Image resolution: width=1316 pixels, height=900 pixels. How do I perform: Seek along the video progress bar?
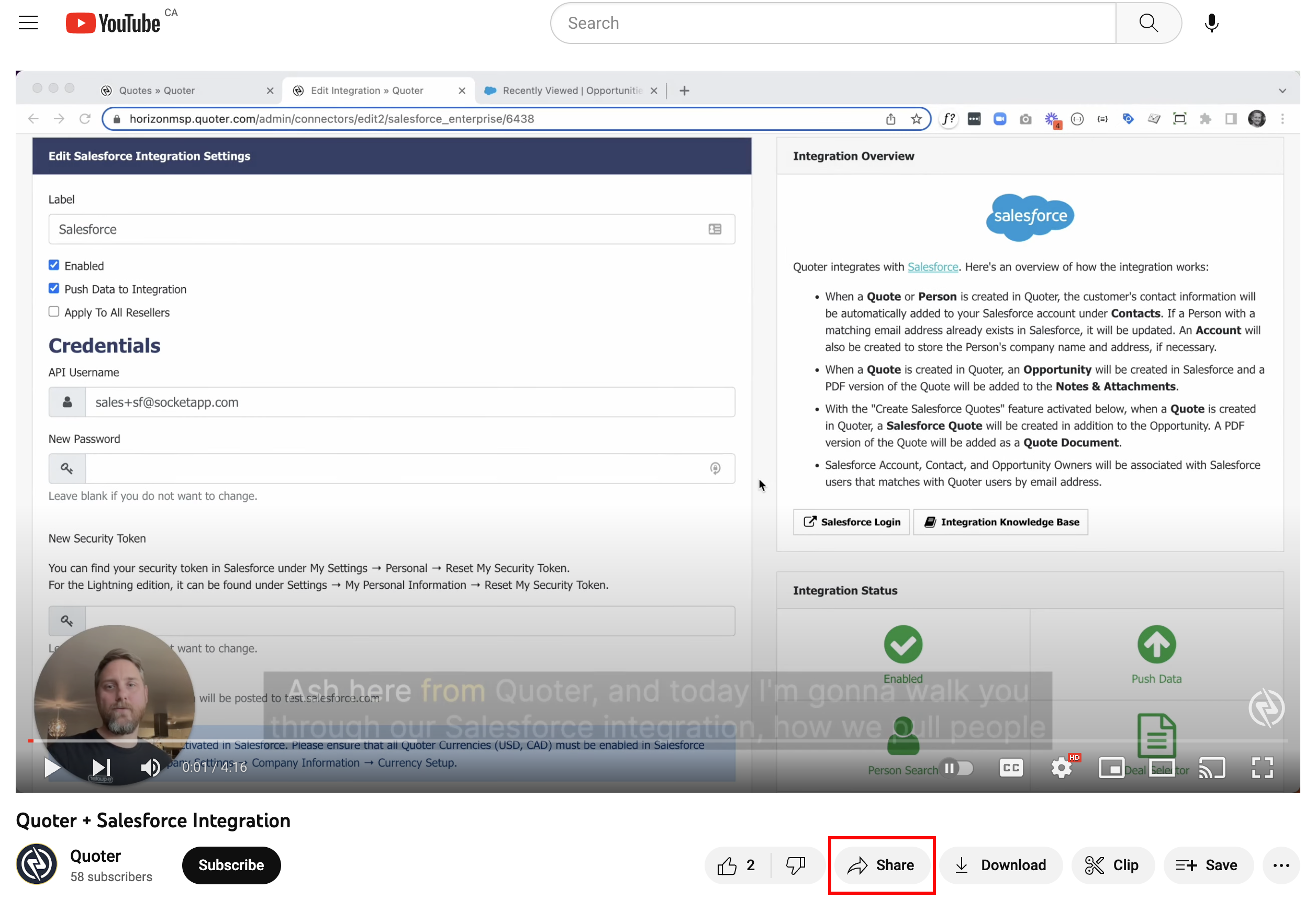point(657,740)
